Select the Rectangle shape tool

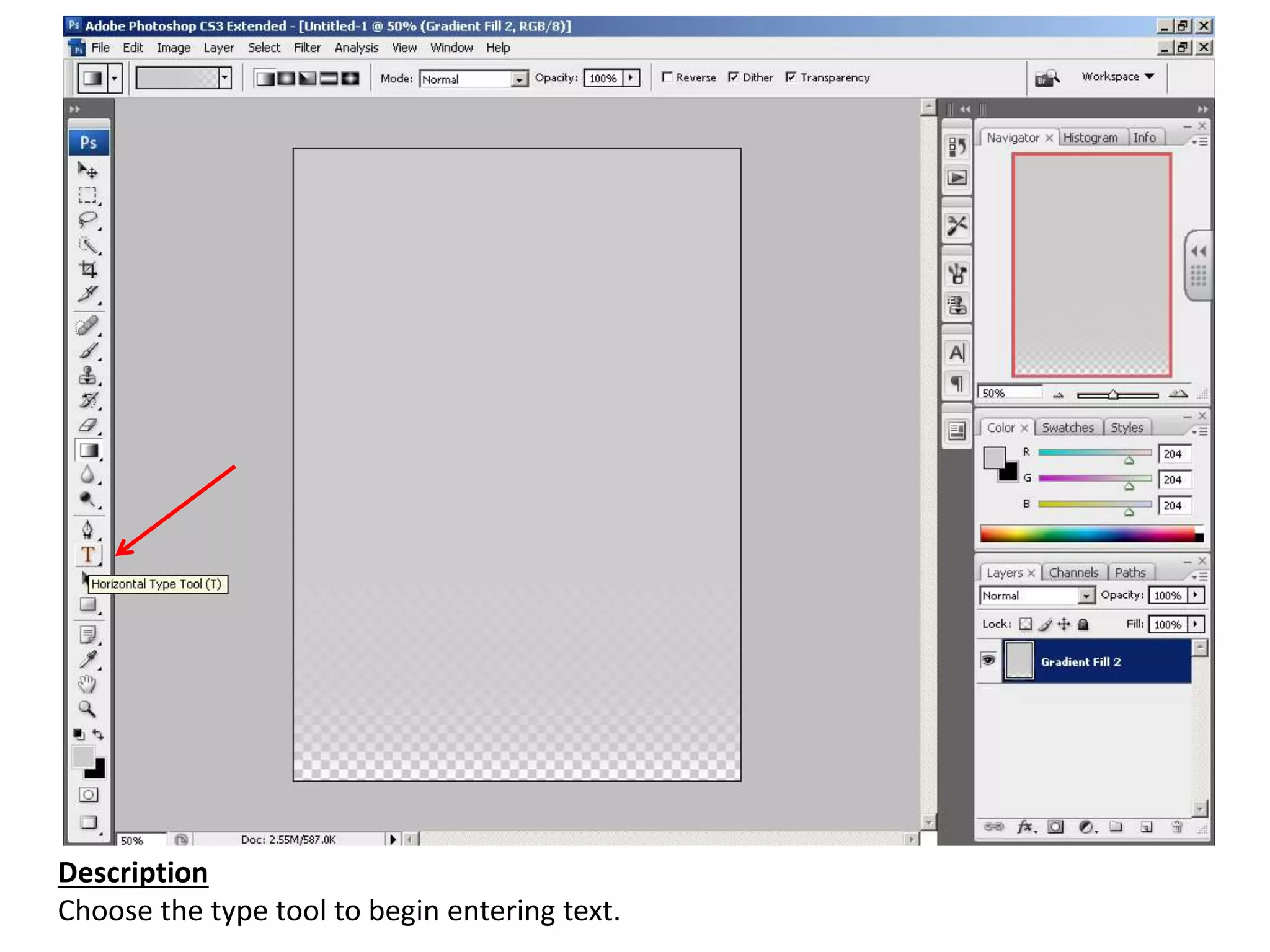88,605
